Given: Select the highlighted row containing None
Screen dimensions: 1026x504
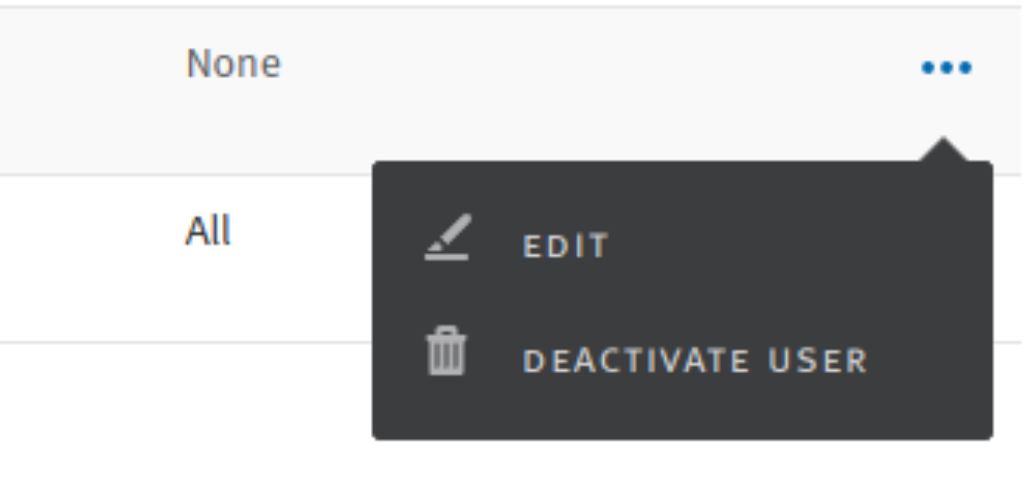Looking at the screenshot, I should coord(510,91).
